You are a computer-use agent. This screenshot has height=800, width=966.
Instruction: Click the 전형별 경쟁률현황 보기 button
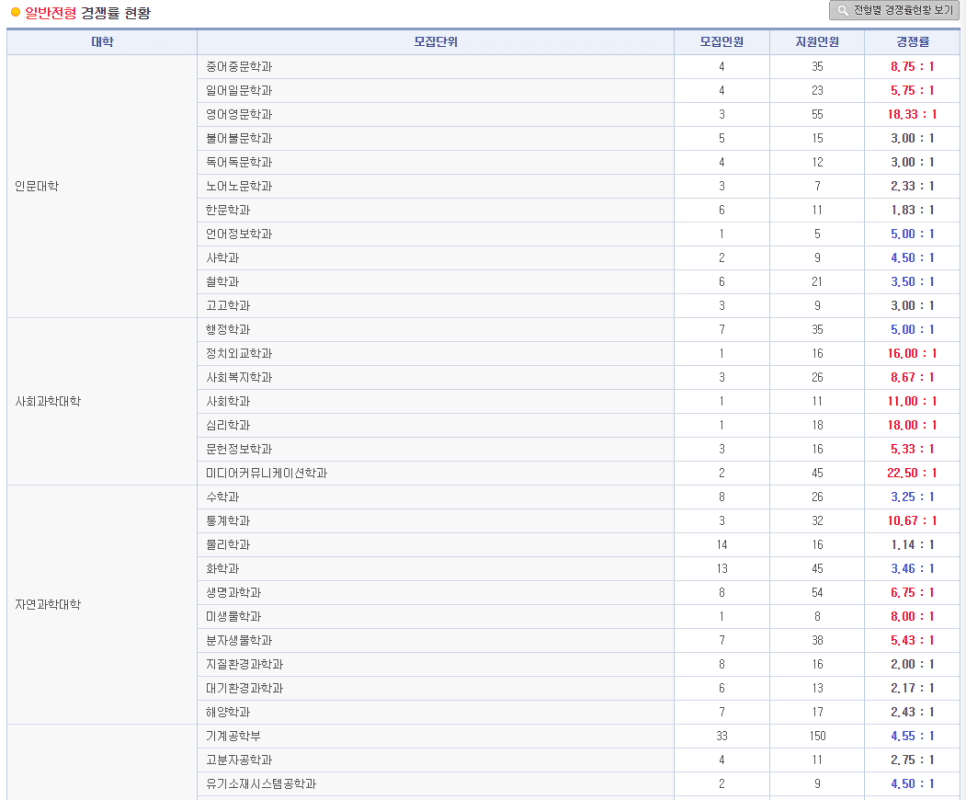tap(894, 10)
